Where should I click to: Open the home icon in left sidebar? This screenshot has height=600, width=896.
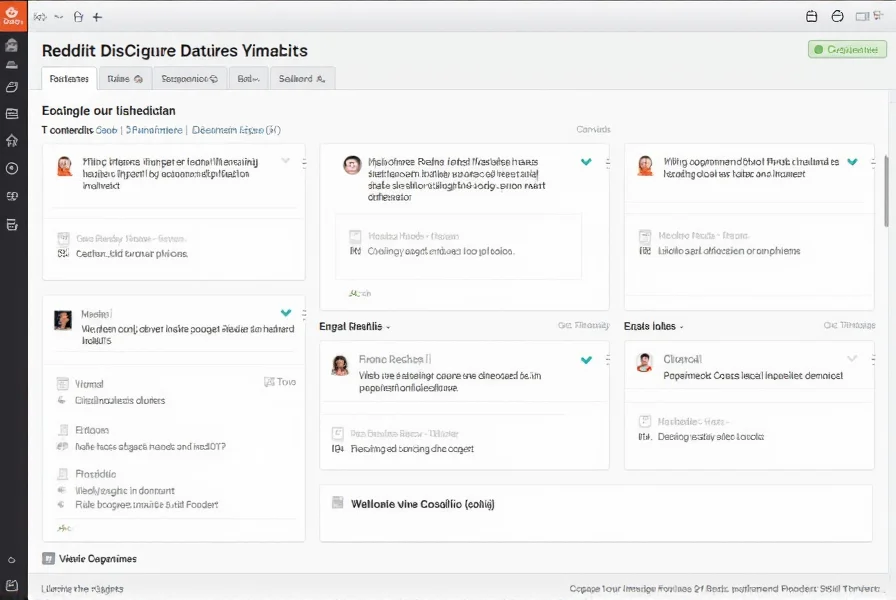click(x=12, y=140)
